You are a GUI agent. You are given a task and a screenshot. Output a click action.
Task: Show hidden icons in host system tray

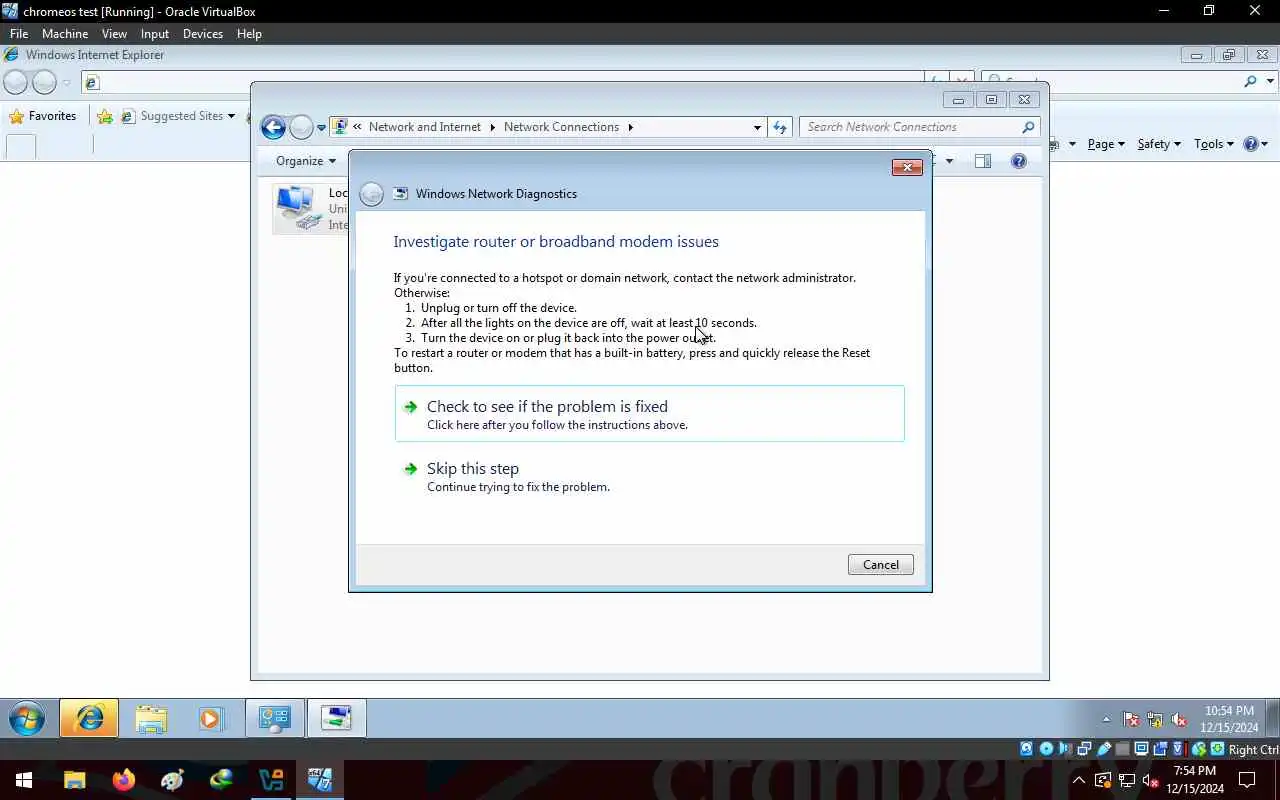1078,780
